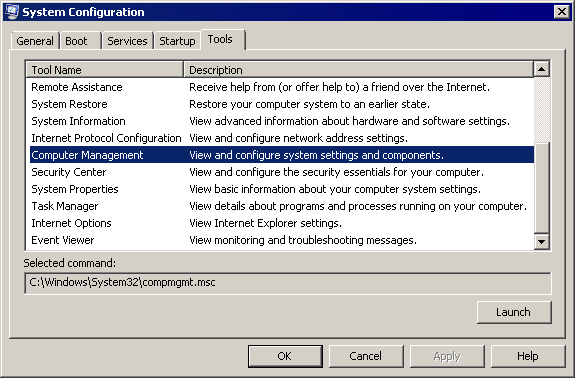This screenshot has width=575, height=378.
Task: Click the scroll down arrow of tools list
Action: (542, 242)
